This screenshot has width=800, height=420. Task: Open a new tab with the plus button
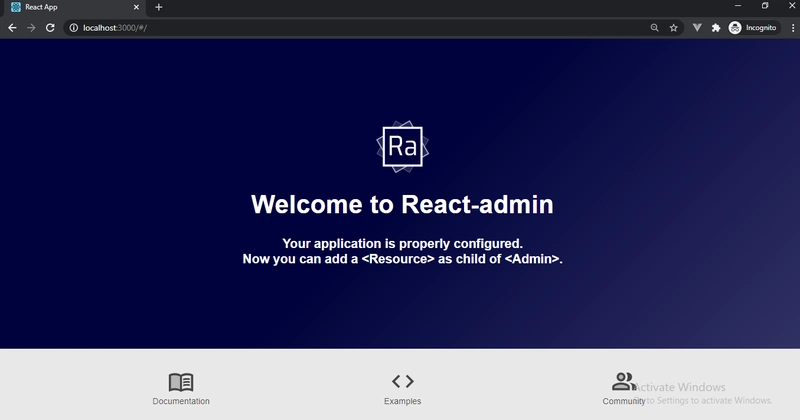tap(159, 7)
